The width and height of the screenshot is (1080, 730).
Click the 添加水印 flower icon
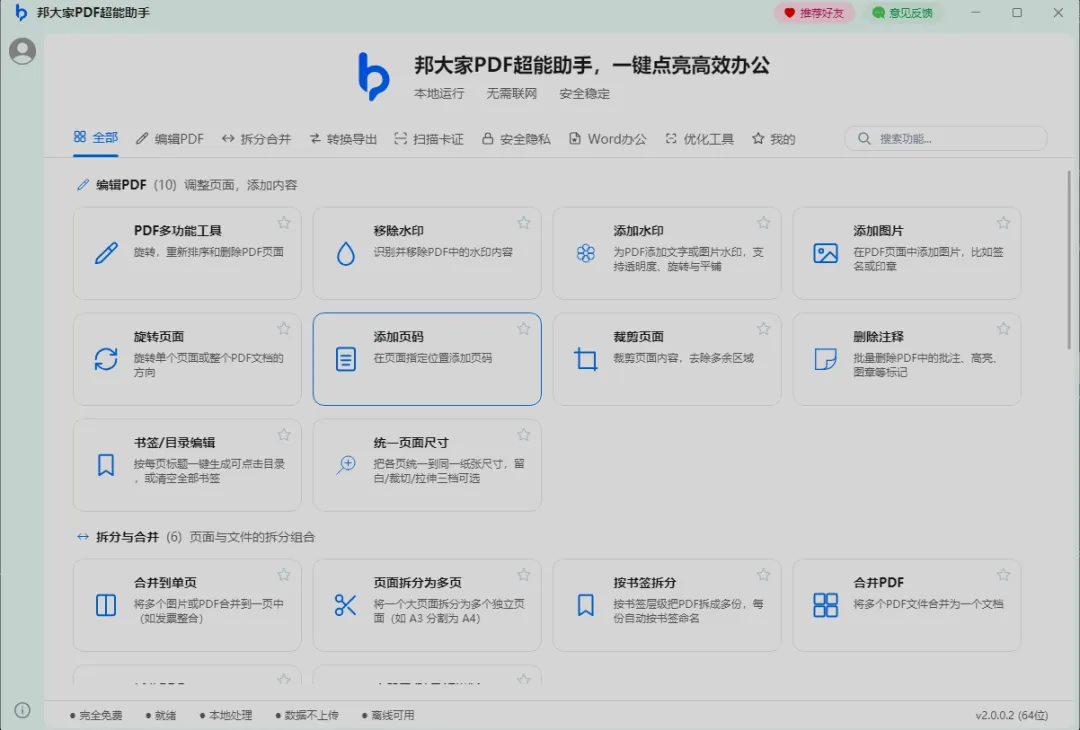pyautogui.click(x=585, y=253)
